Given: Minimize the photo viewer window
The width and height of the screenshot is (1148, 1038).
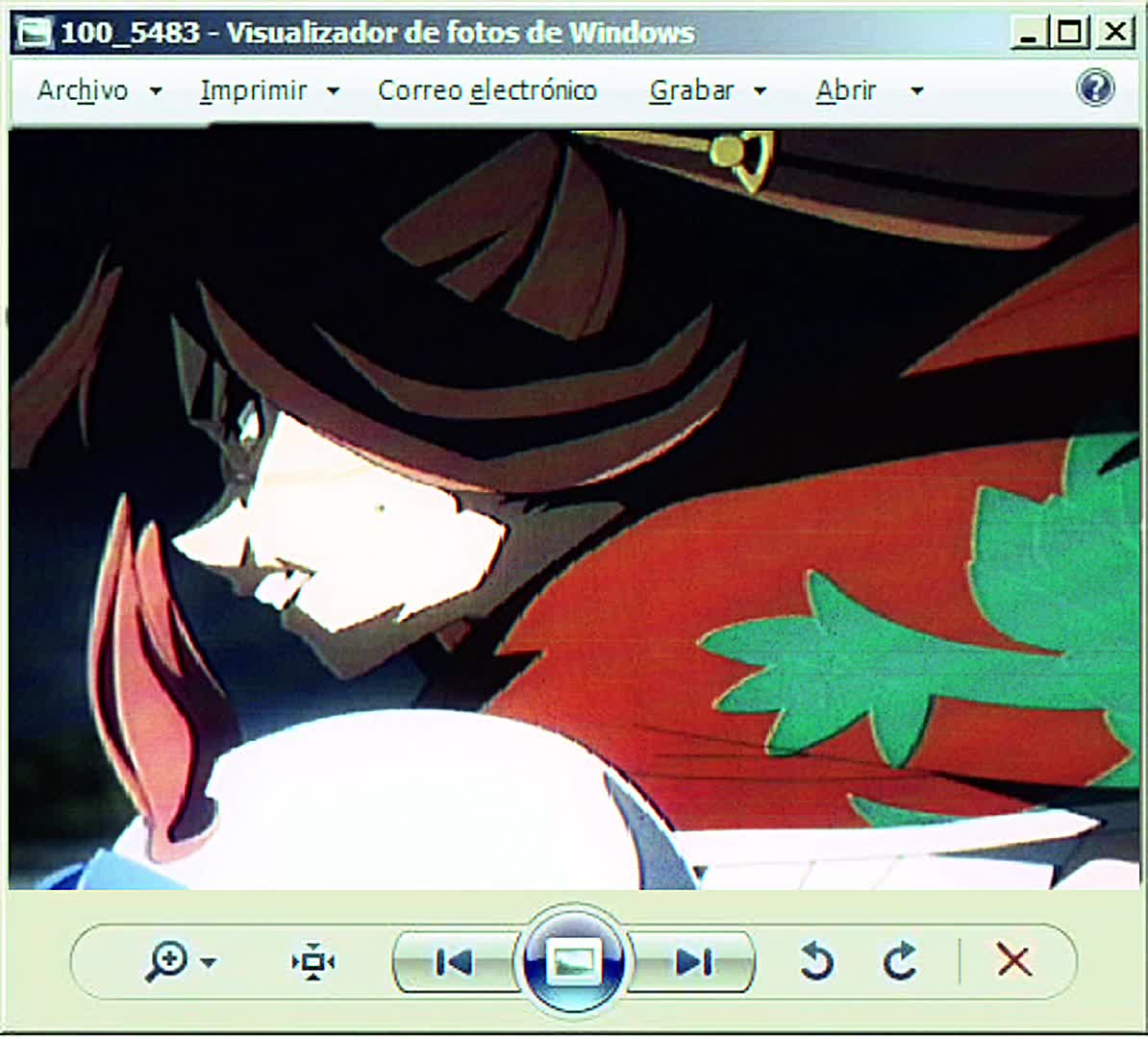Looking at the screenshot, I should [x=1029, y=33].
